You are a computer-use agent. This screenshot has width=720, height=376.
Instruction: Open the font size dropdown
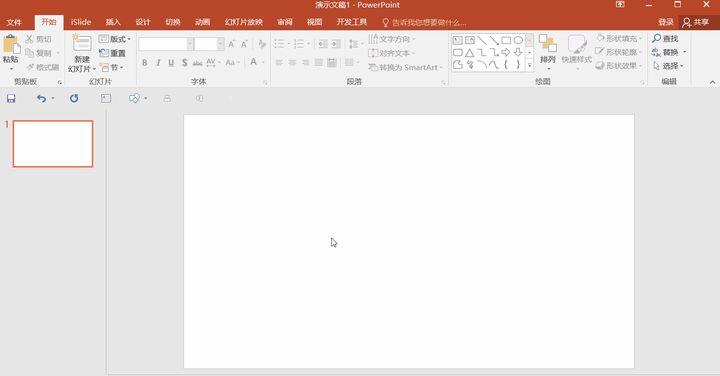220,44
